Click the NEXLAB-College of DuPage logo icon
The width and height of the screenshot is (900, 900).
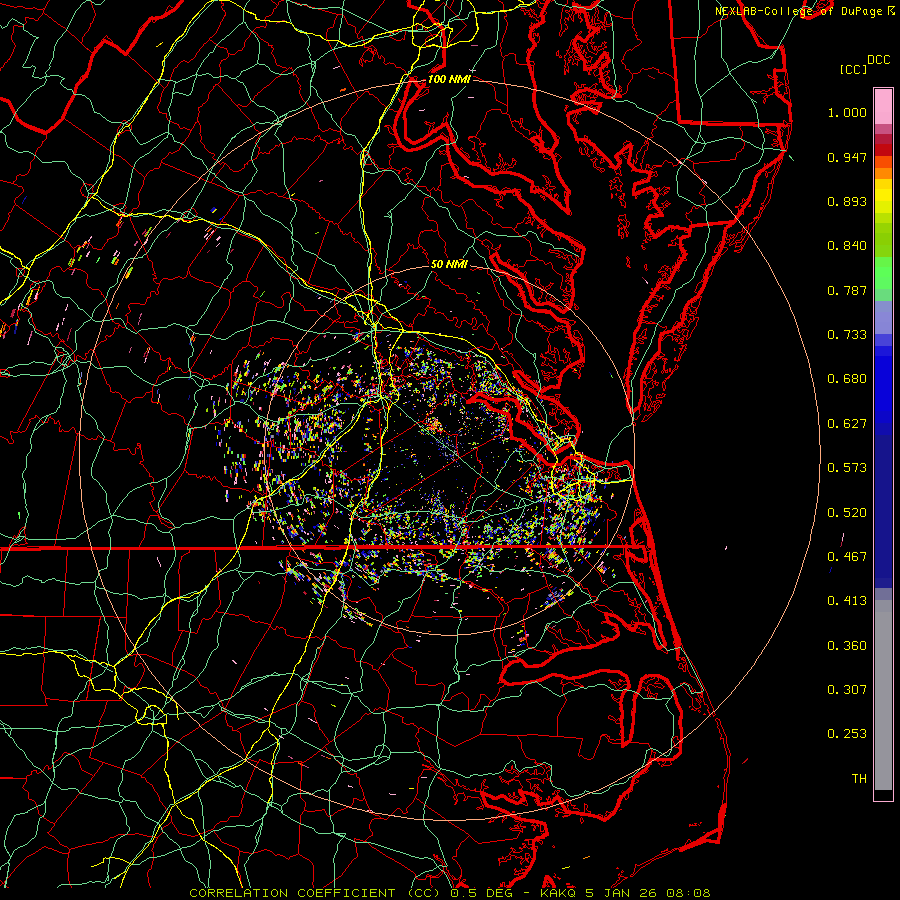click(892, 11)
